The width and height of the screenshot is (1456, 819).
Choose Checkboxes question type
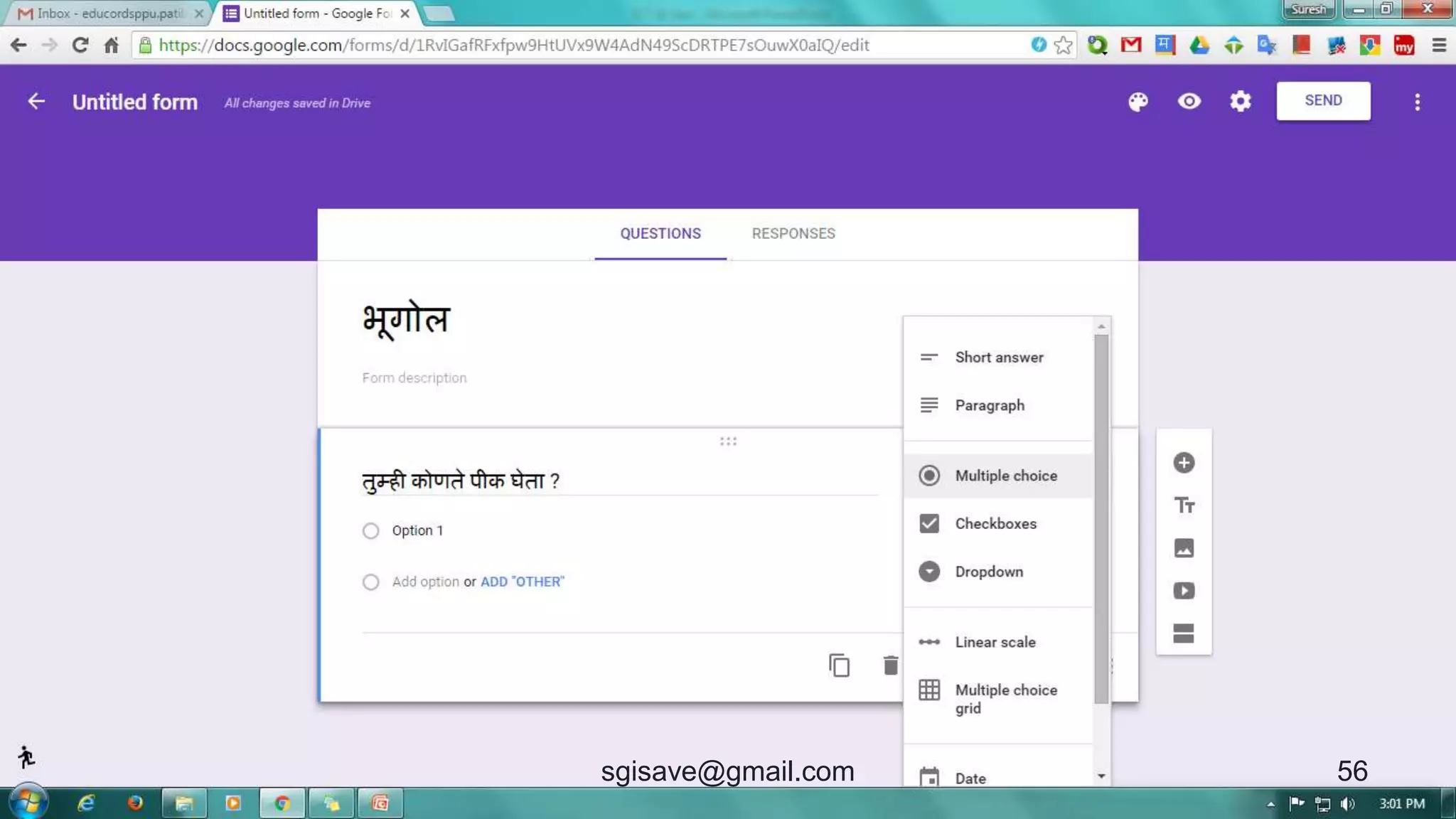[x=995, y=524]
